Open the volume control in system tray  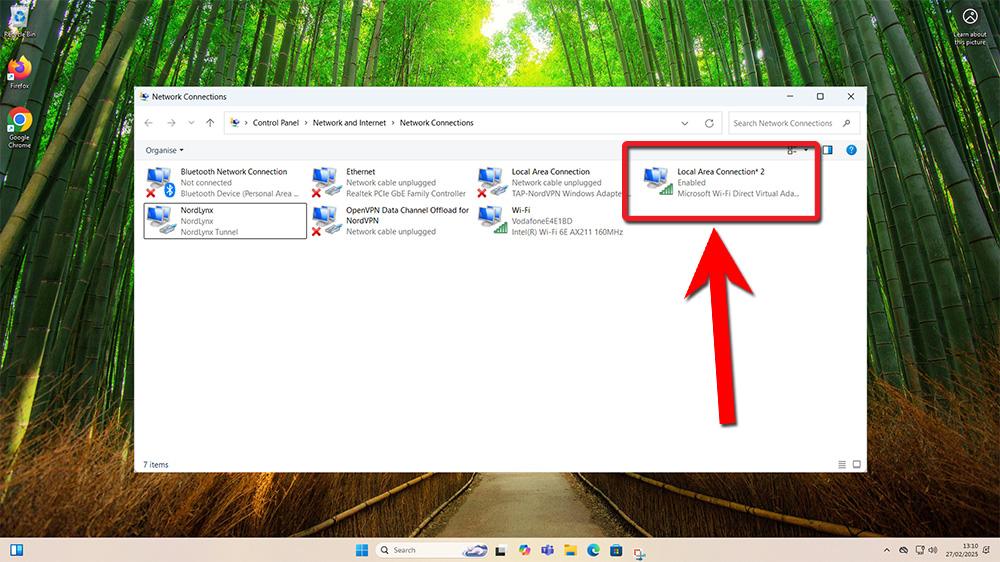(933, 550)
